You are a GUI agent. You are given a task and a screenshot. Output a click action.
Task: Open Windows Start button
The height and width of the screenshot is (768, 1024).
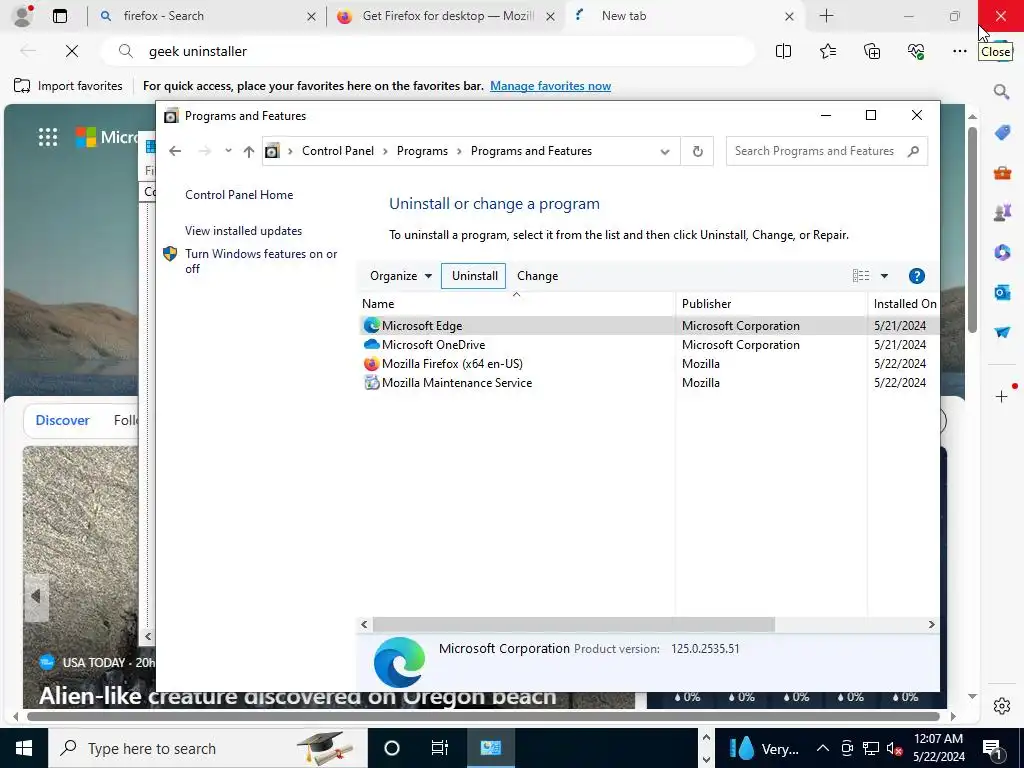(24, 748)
